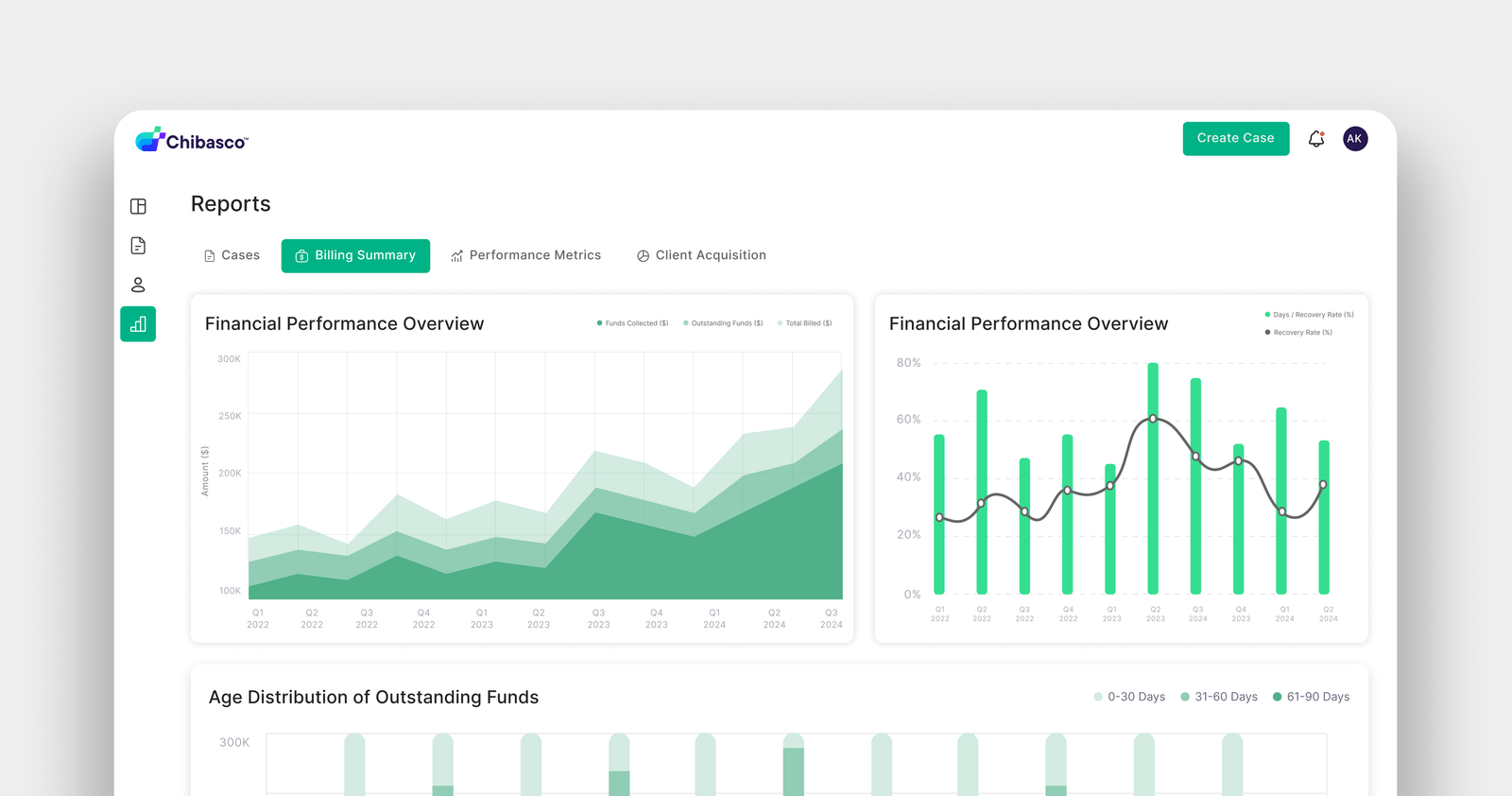
Task: Toggle the 61-90 Days legend entry
Action: tap(1311, 697)
